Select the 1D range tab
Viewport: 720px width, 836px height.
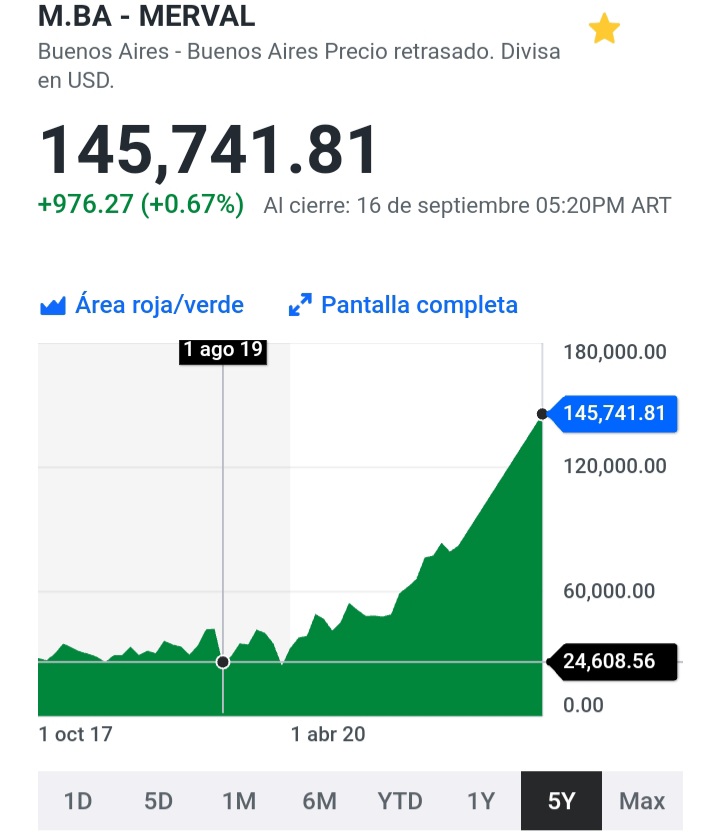(x=78, y=801)
